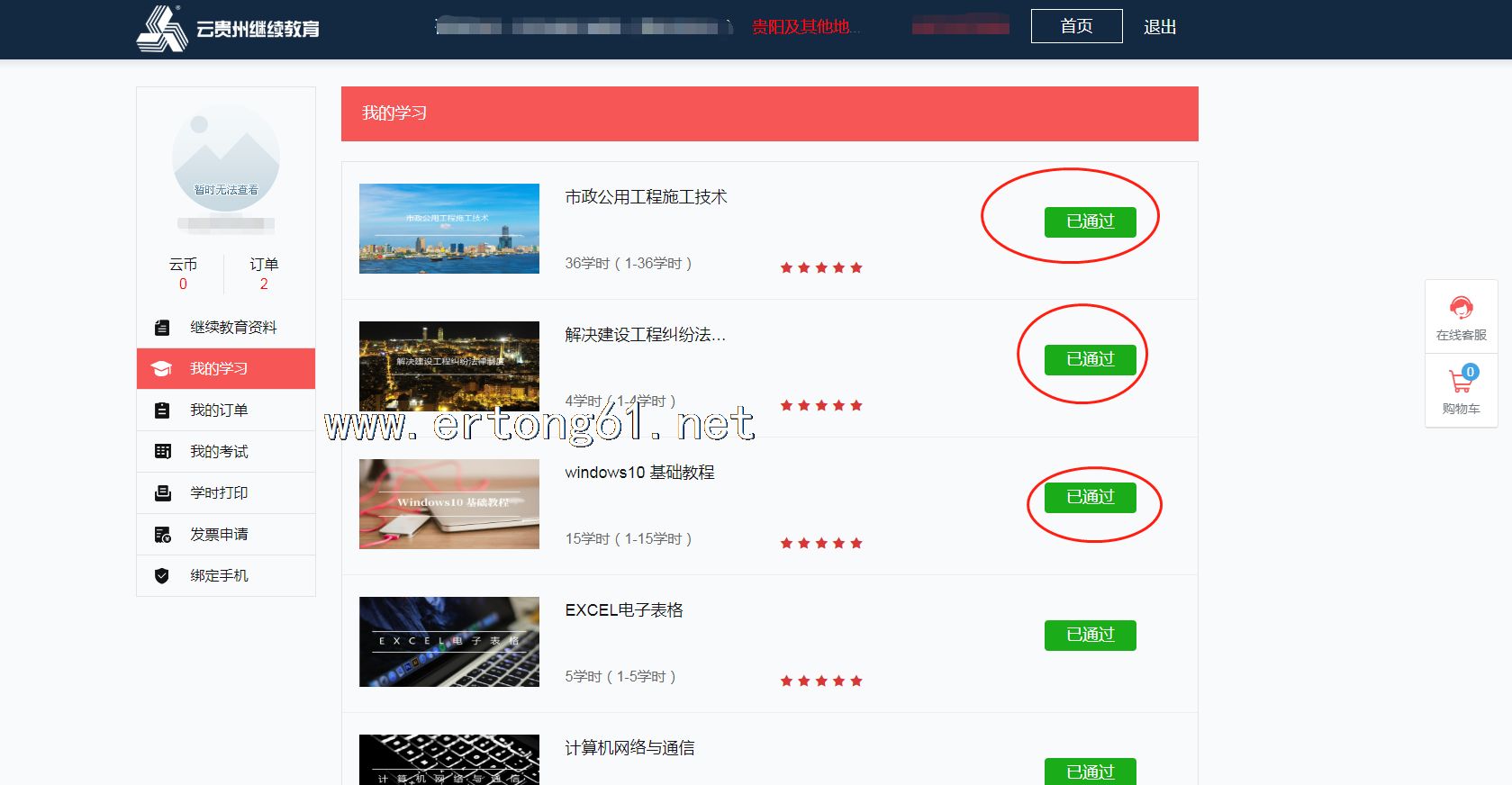Click 已通过 button for 市政公用工程施工技术
Screen dimensions: 1512x785
1090,221
